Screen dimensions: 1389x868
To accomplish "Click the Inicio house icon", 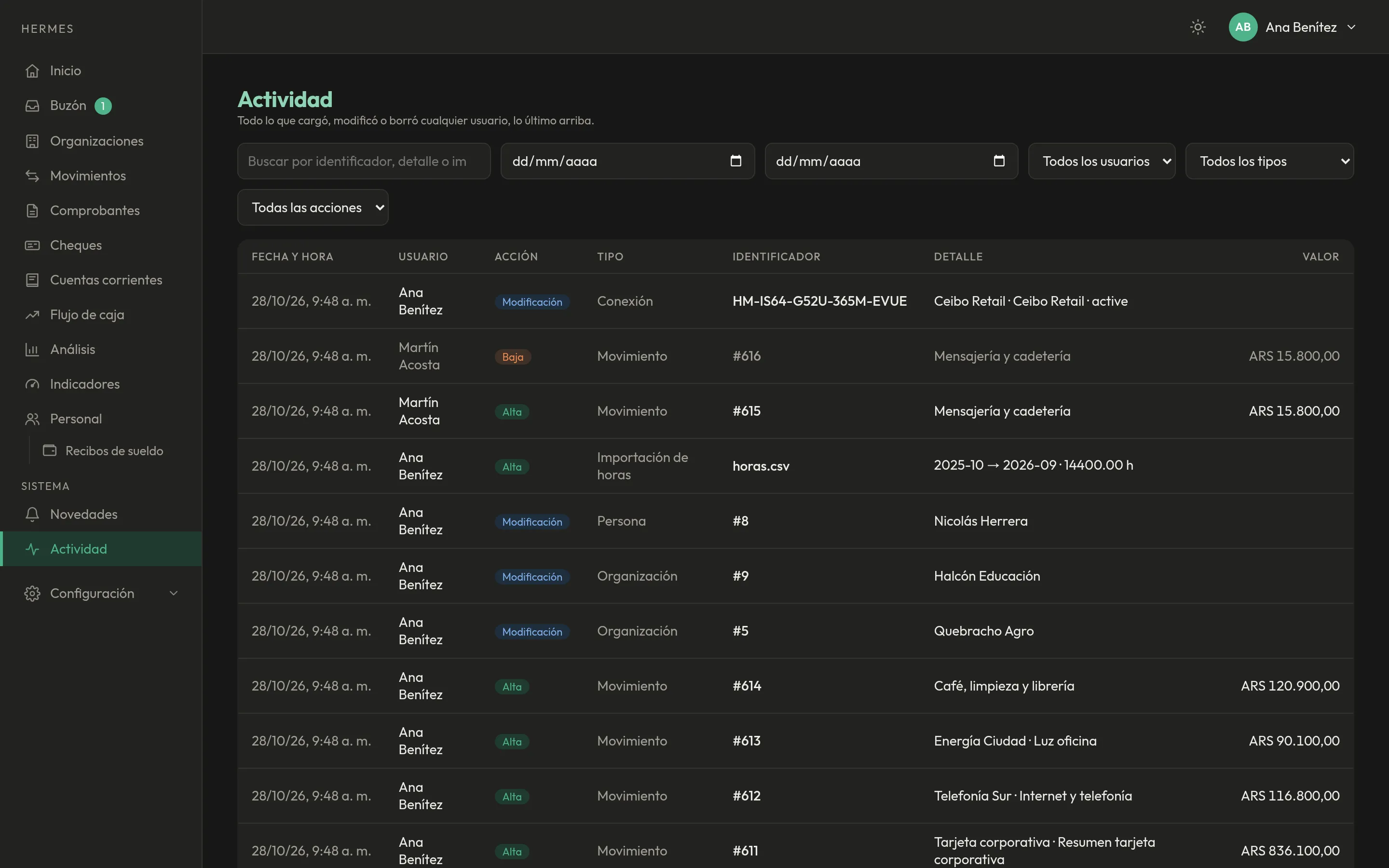I will tap(32, 70).
